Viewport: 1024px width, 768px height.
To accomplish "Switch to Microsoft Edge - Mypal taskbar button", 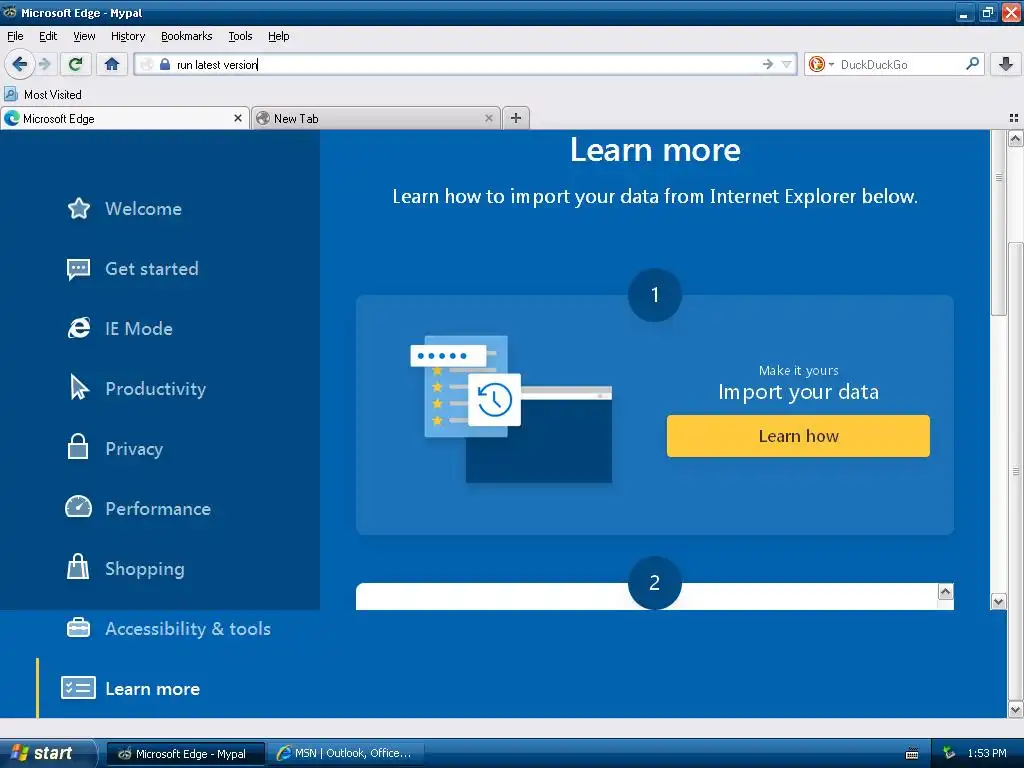I will pos(186,754).
